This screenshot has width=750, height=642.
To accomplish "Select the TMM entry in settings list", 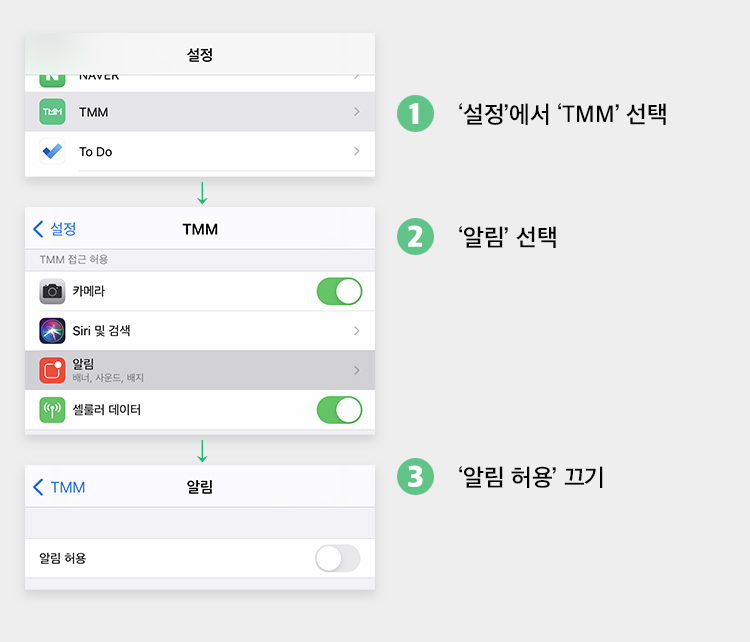I will [x=200, y=111].
